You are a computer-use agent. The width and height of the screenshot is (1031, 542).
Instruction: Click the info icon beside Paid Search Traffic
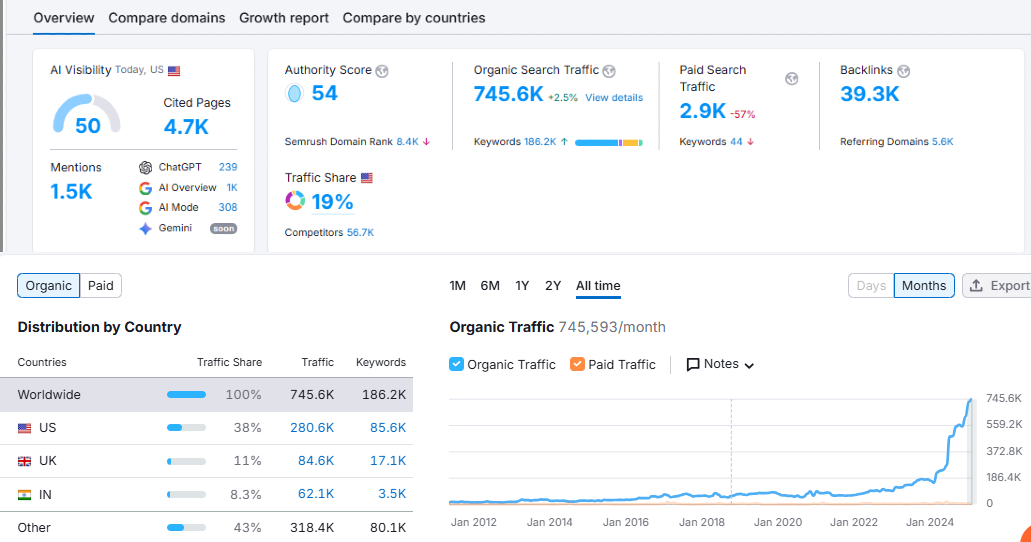(792, 79)
